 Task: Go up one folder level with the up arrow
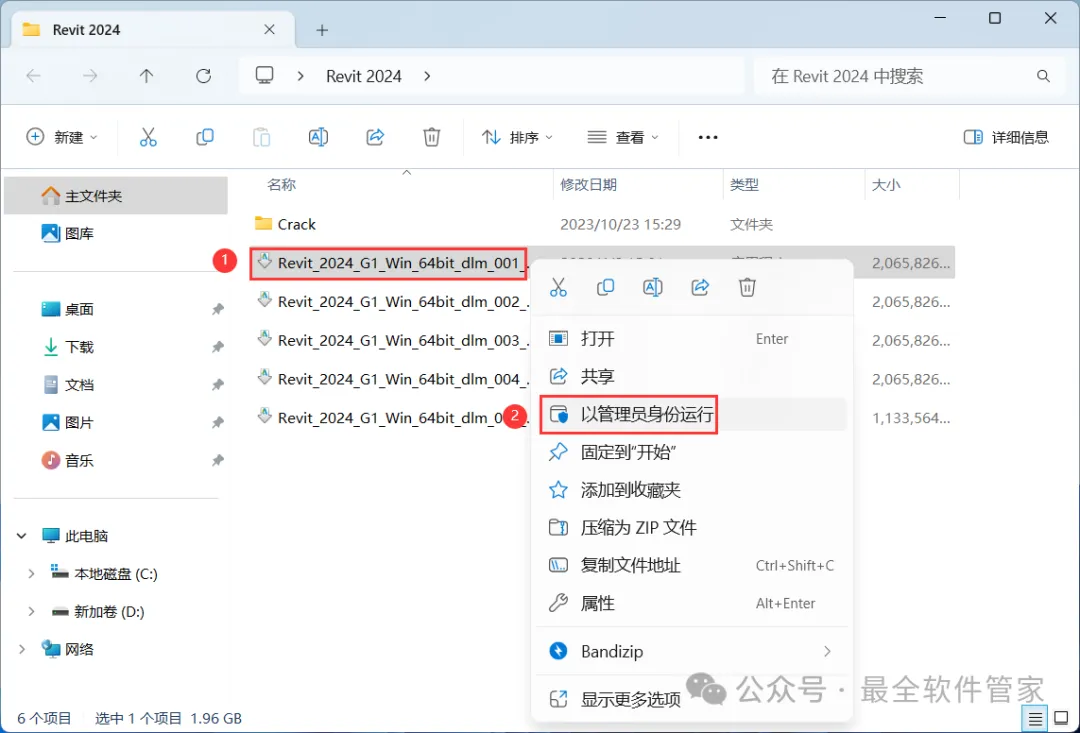146,76
